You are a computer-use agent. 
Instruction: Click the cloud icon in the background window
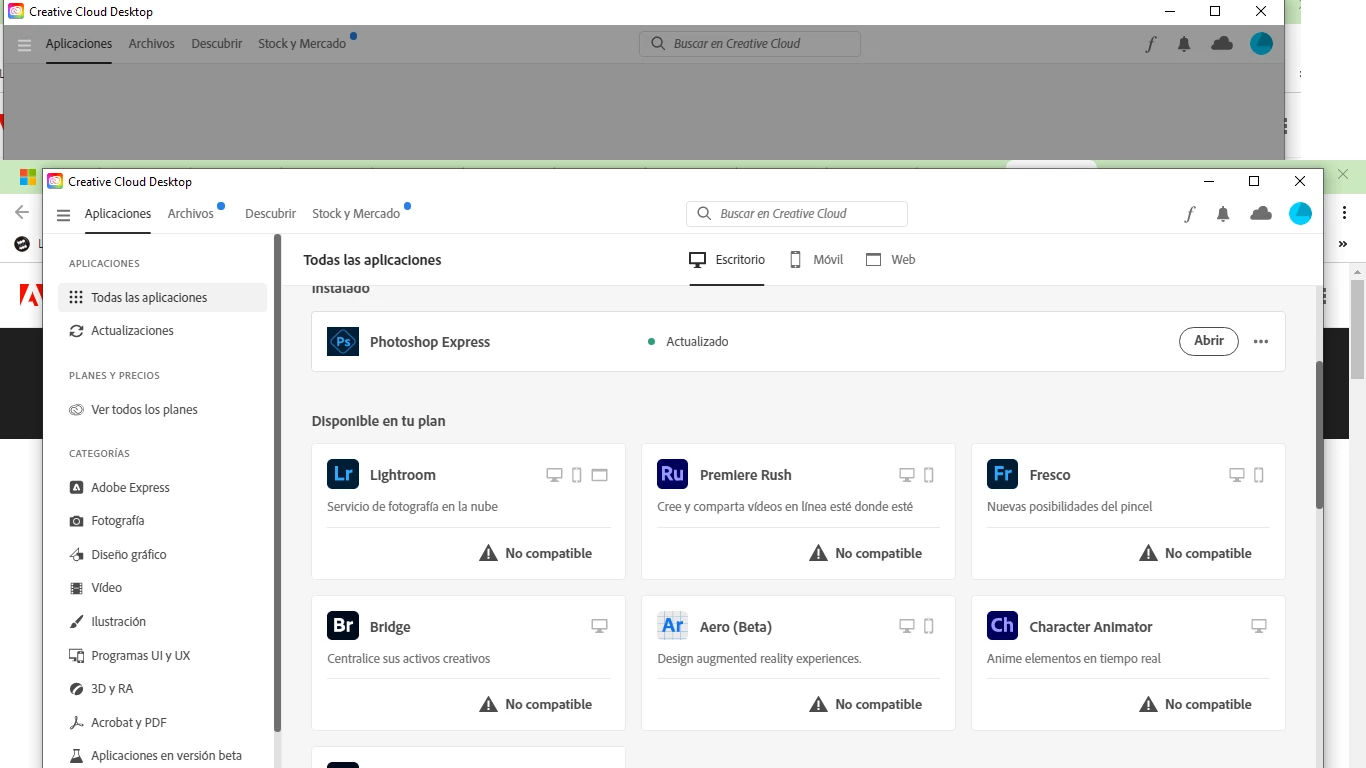click(x=1222, y=43)
